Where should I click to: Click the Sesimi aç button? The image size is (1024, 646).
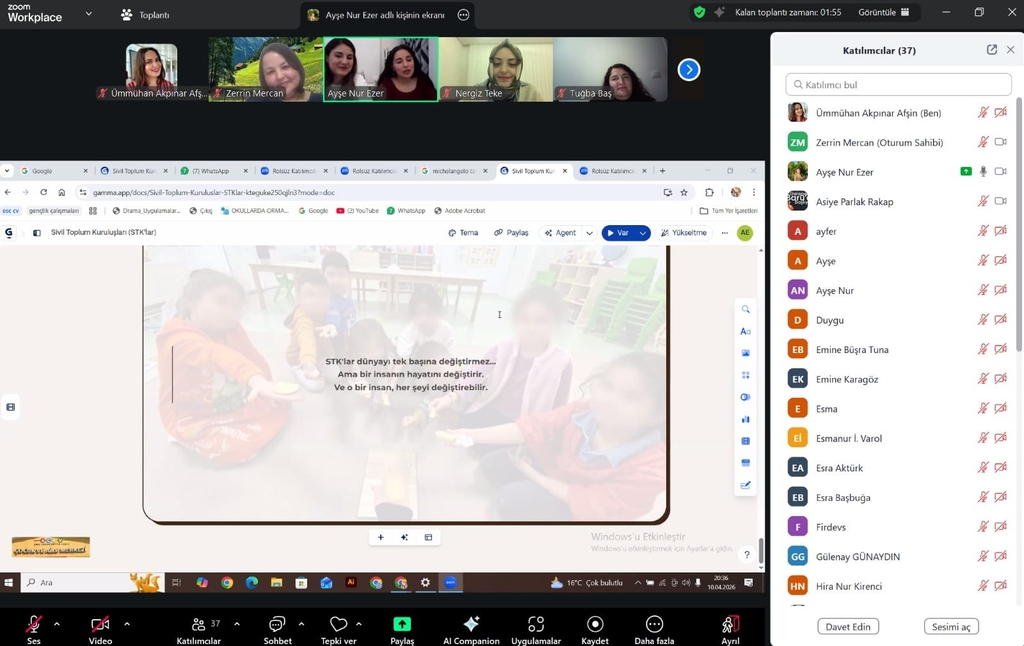pos(951,627)
